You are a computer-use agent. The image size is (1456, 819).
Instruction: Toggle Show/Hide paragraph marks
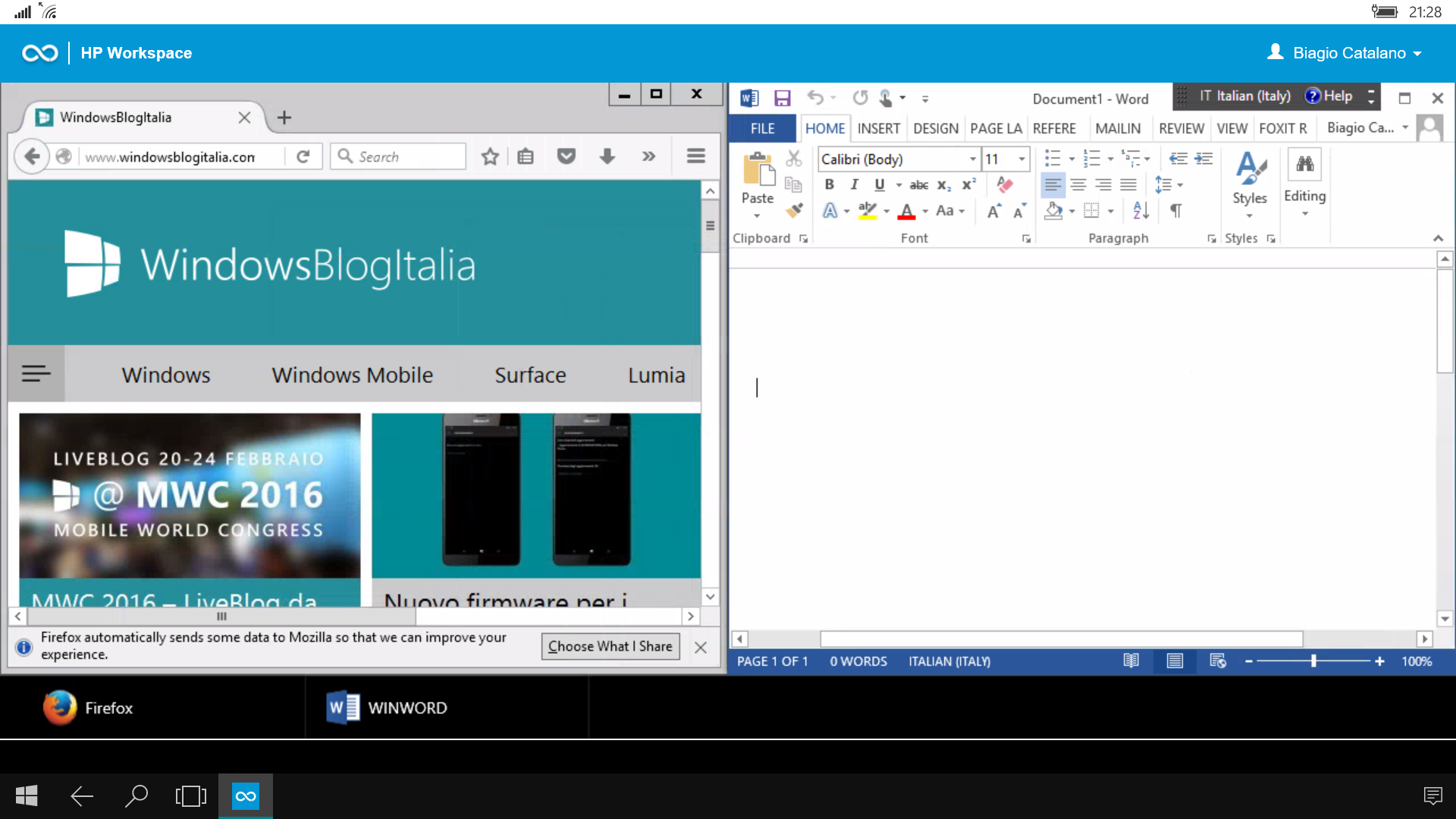tap(1176, 211)
